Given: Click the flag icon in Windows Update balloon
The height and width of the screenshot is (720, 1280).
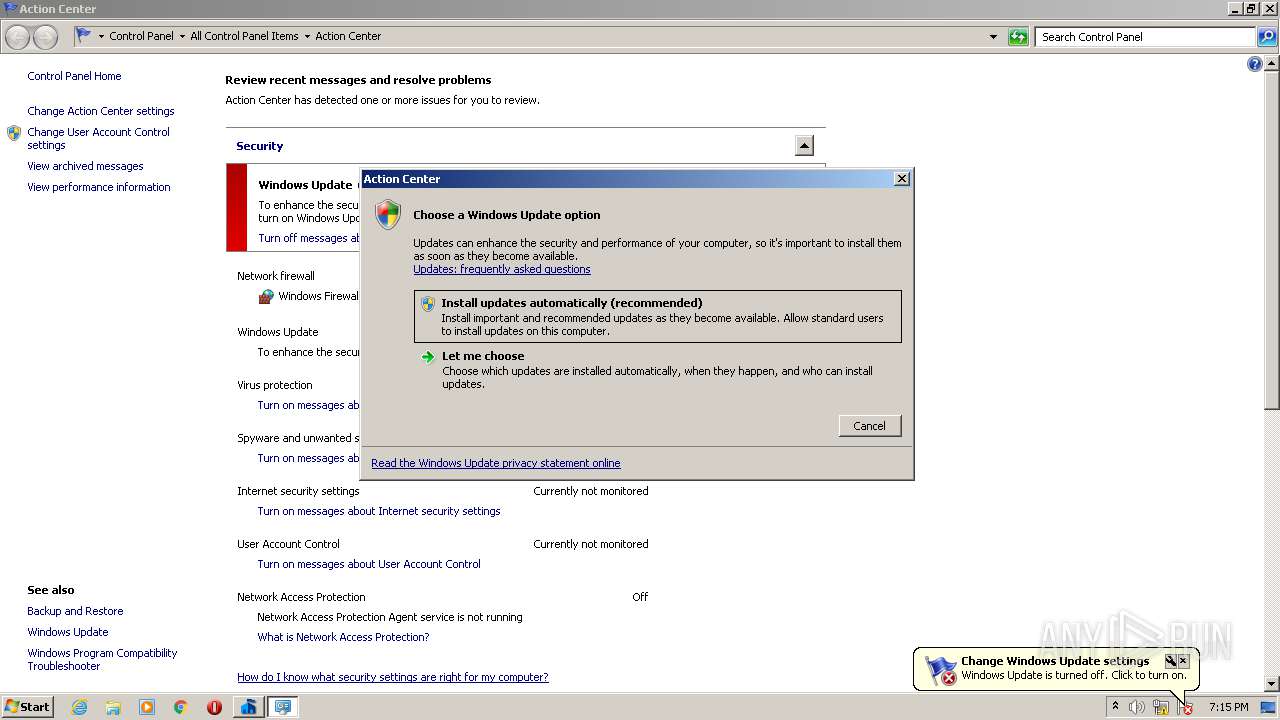Looking at the screenshot, I should click(940, 670).
